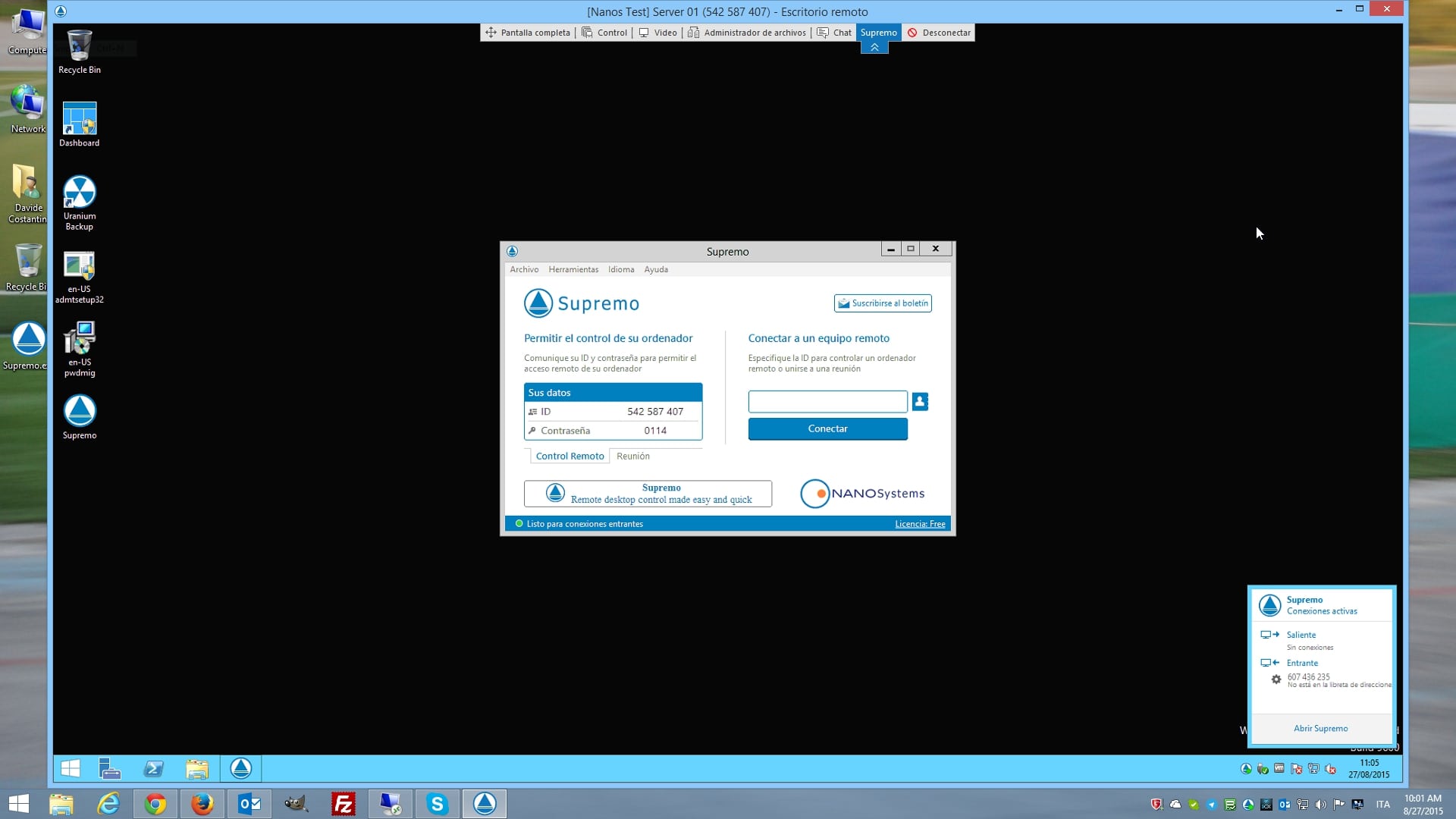Open local Google Chrome taskbar icon
The image size is (1456, 819).
(155, 804)
